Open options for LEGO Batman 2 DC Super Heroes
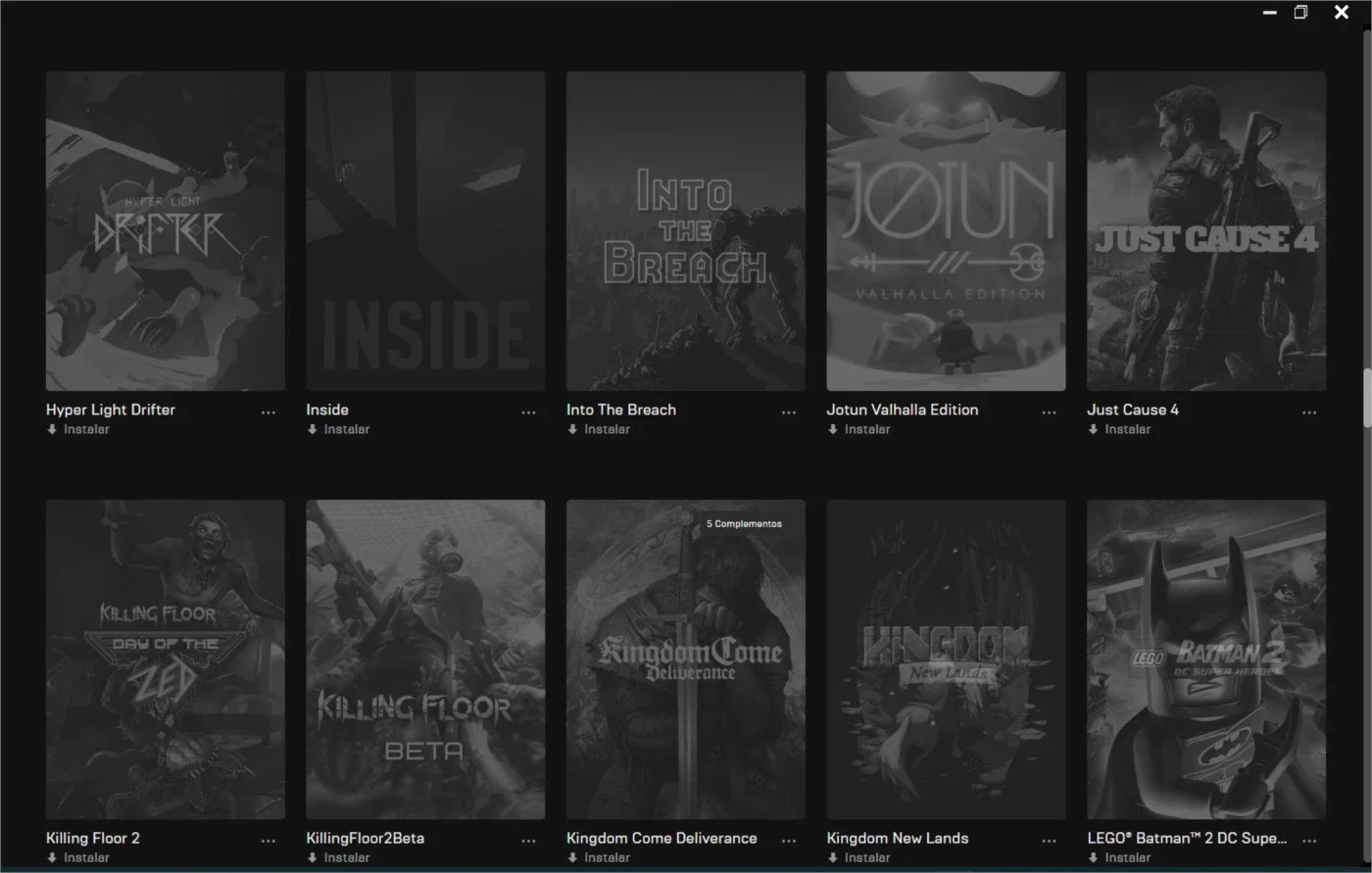The width and height of the screenshot is (1372, 873). pyautogui.click(x=1309, y=842)
